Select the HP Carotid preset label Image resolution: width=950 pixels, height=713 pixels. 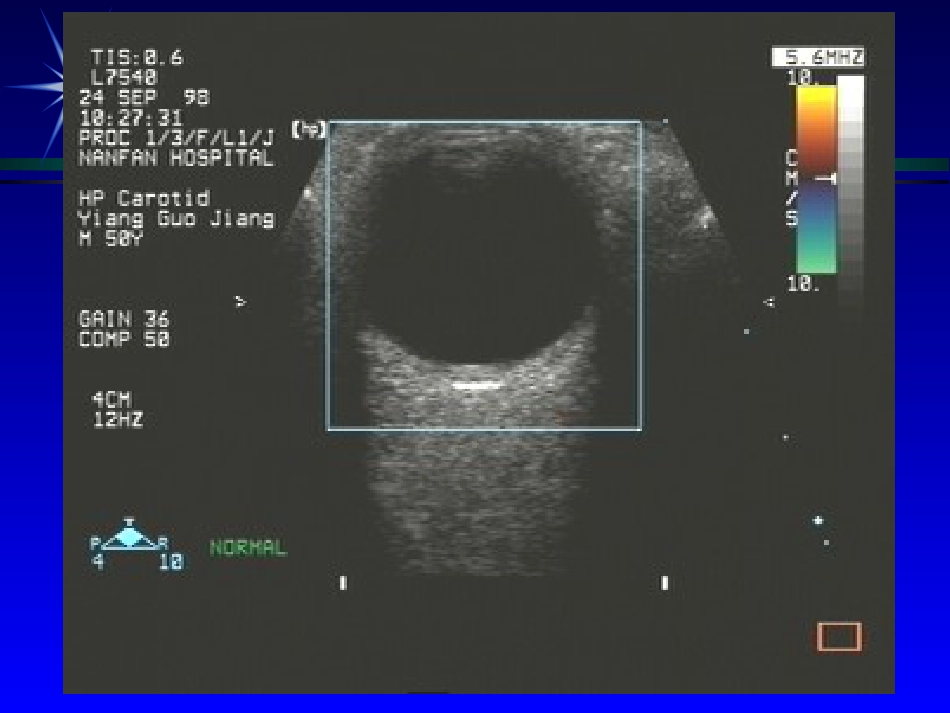point(144,198)
